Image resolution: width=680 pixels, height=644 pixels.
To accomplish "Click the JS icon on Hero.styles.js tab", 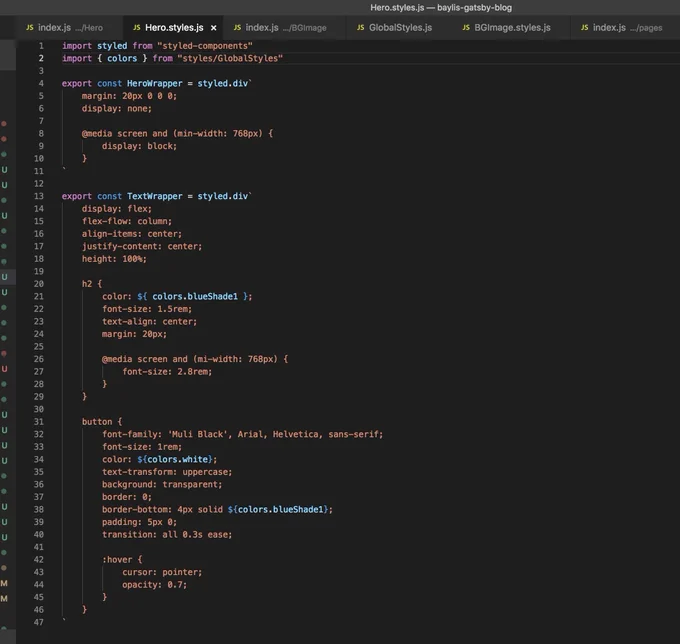I will pyautogui.click(x=137, y=28).
